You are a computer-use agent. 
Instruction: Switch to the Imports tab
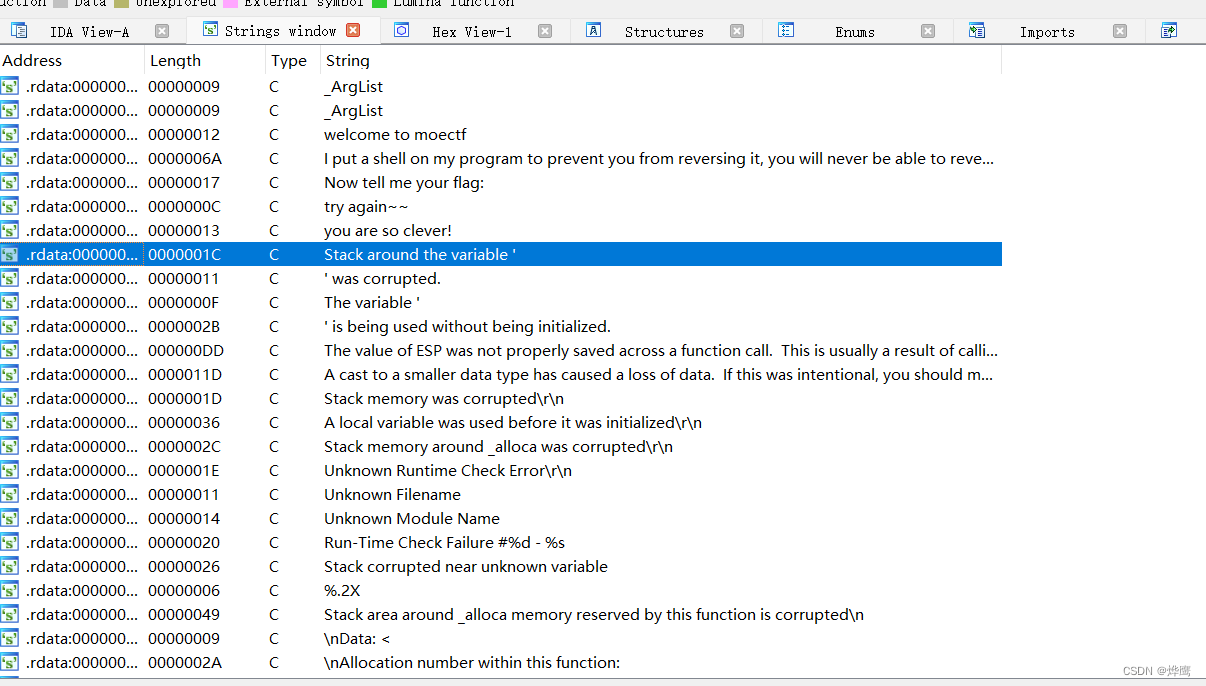[x=1047, y=30]
